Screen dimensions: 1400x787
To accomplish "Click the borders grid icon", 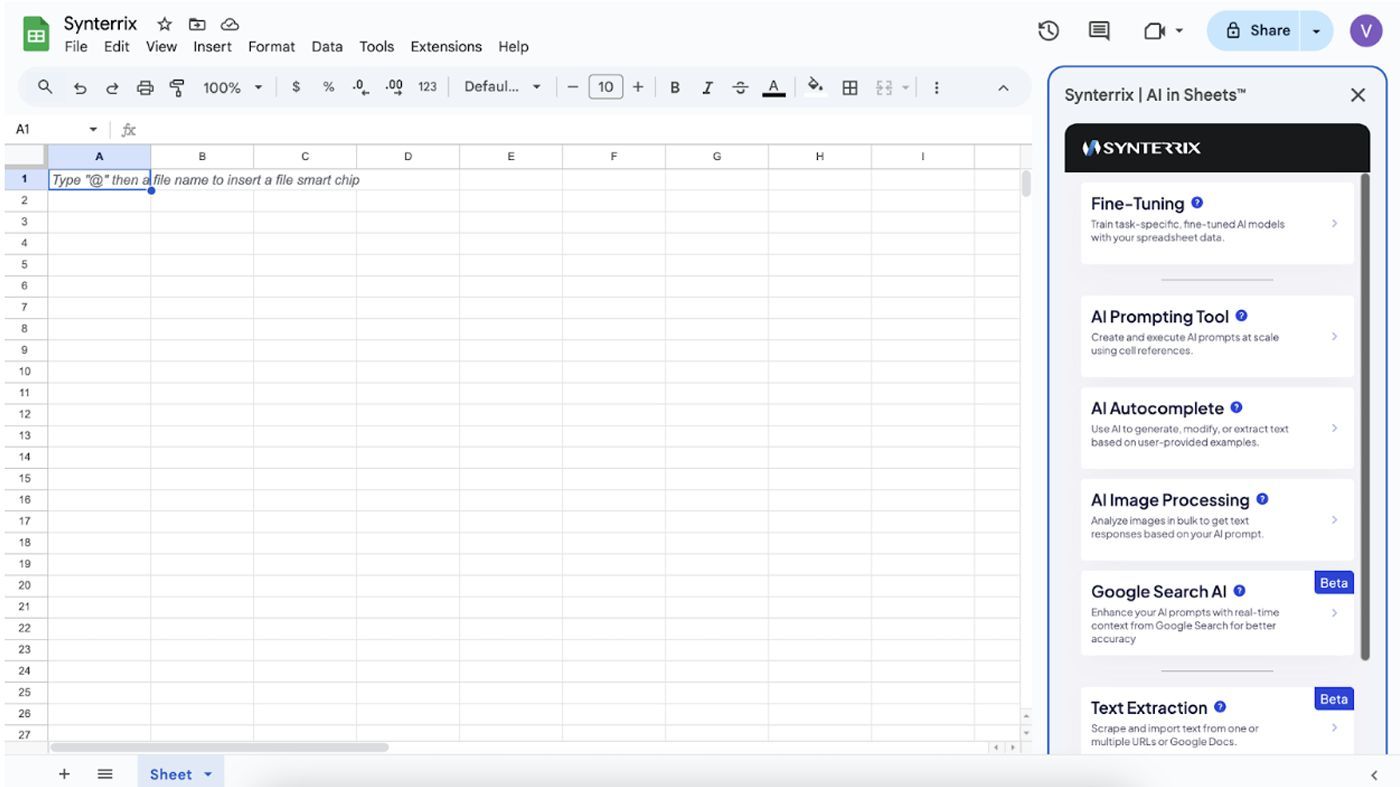I will [850, 88].
